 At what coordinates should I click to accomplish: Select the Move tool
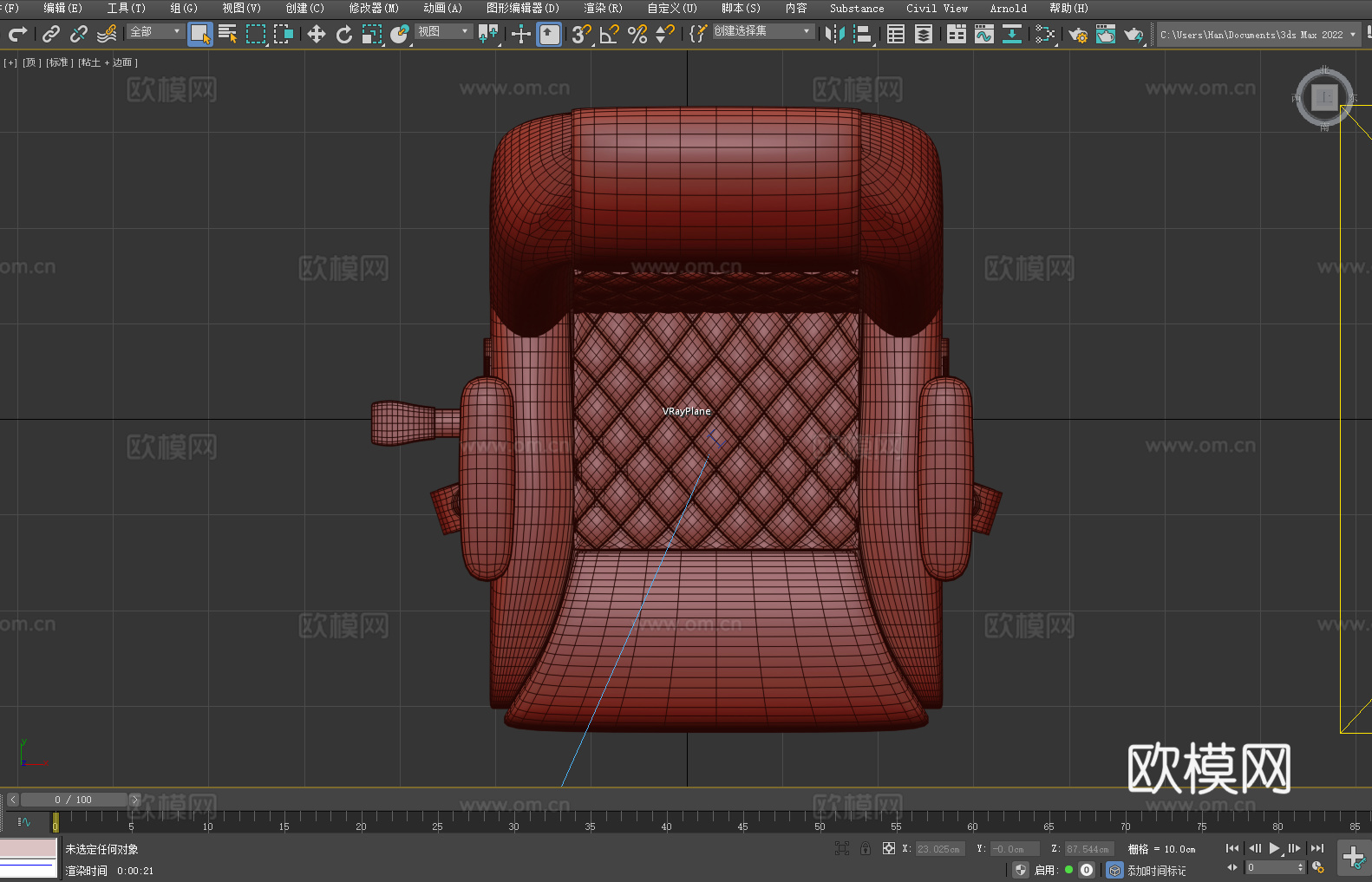click(317, 34)
